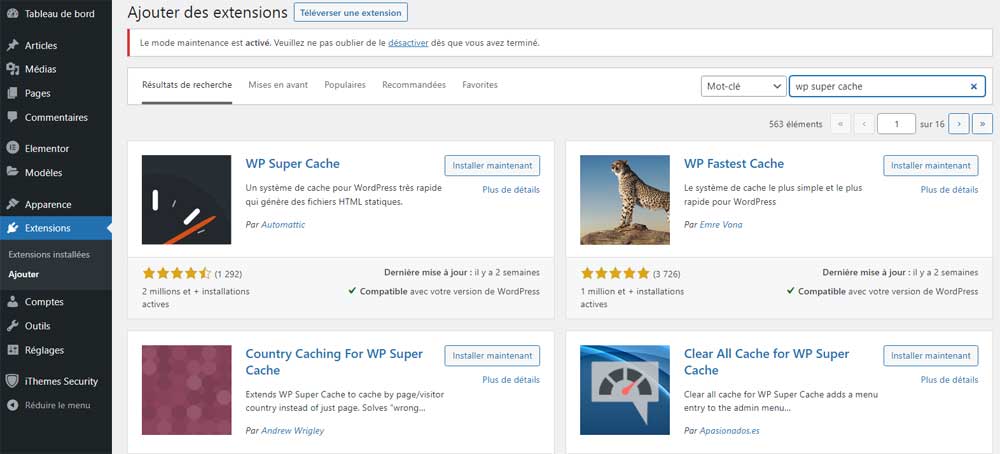Click the Commentaires speech bubble icon

point(12,117)
